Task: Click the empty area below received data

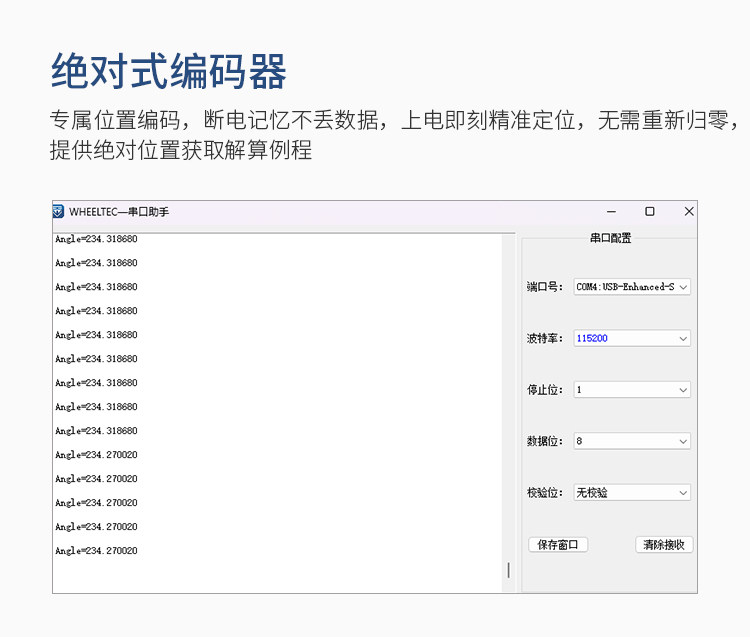Action: pos(277,576)
